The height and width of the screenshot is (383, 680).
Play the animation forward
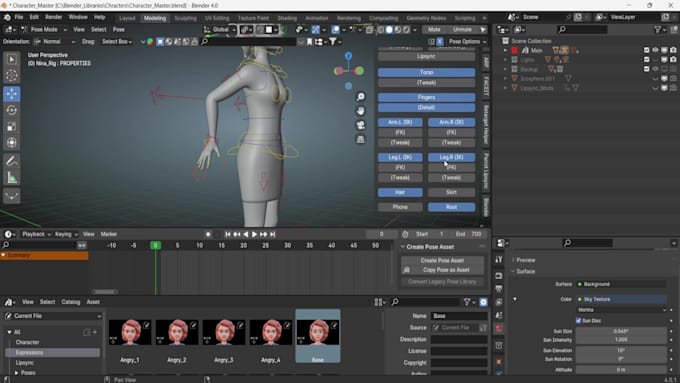(x=255, y=234)
